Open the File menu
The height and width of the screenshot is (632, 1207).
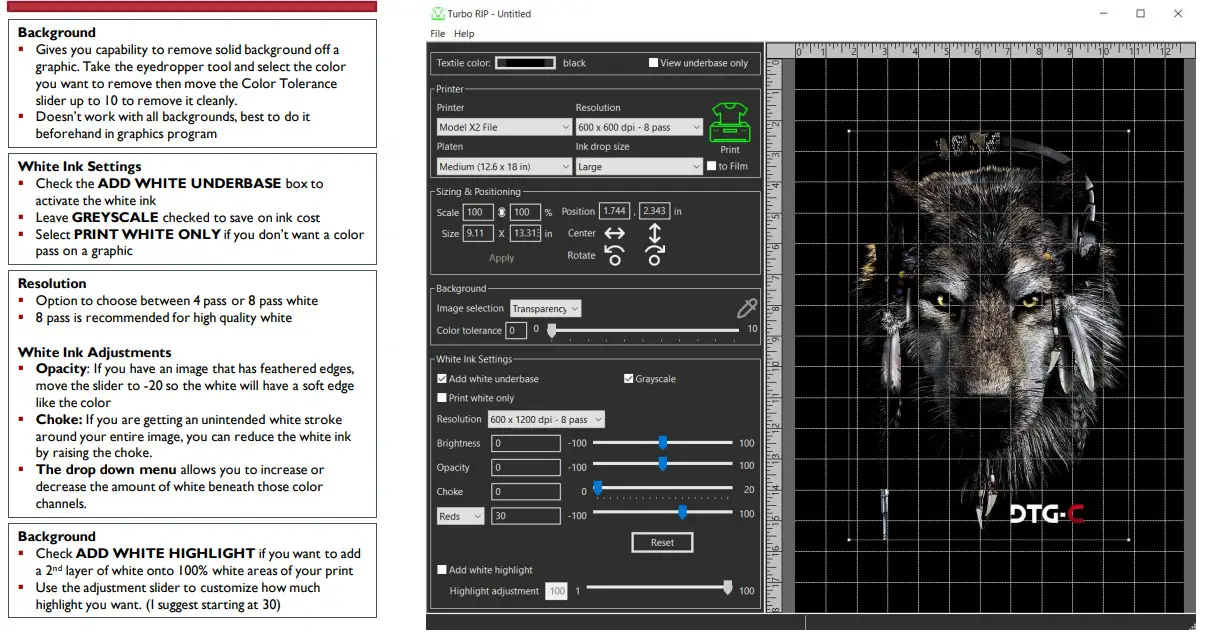pyautogui.click(x=437, y=34)
